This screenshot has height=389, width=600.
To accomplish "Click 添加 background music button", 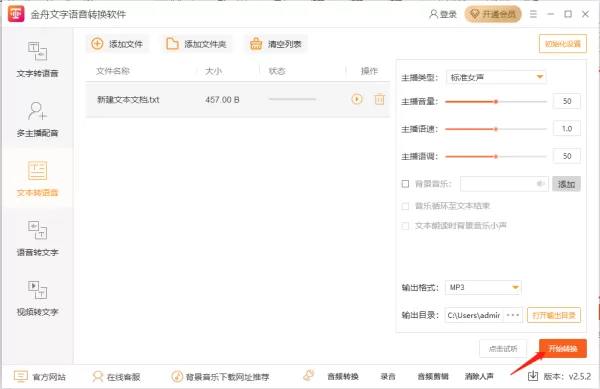I will (566, 184).
